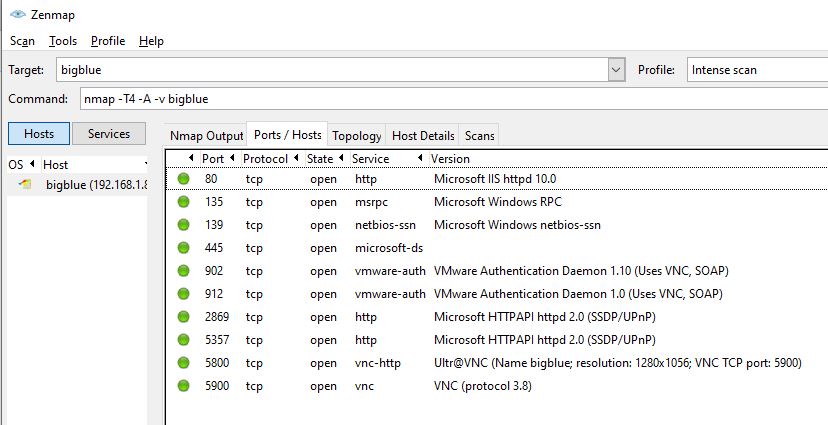This screenshot has height=425, width=828.
Task: Click the Microsoft IIS httpd 10.0 version cell
Action: click(x=495, y=179)
